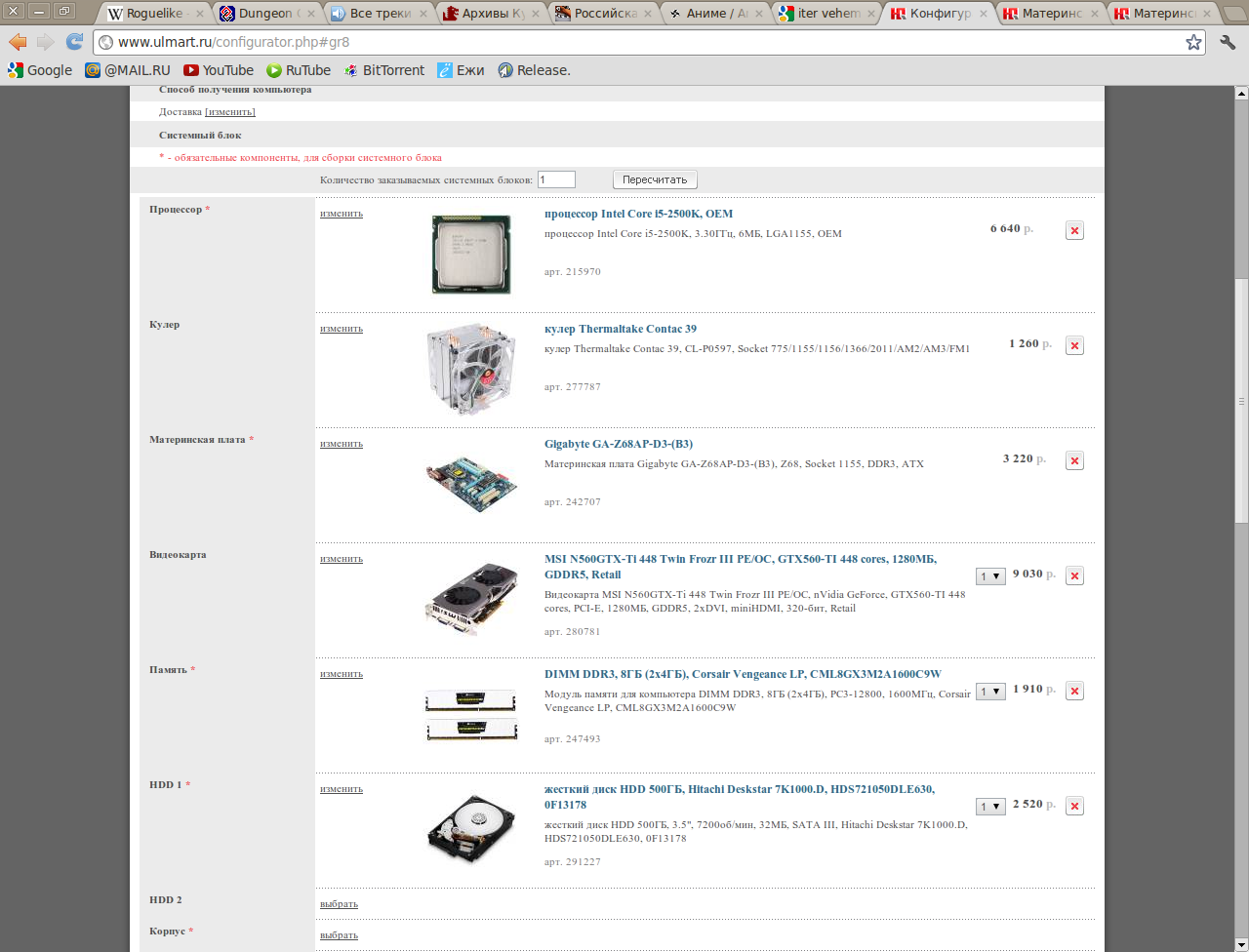Click изменить for the processor row
This screenshot has width=1249, height=952.
pyautogui.click(x=342, y=214)
